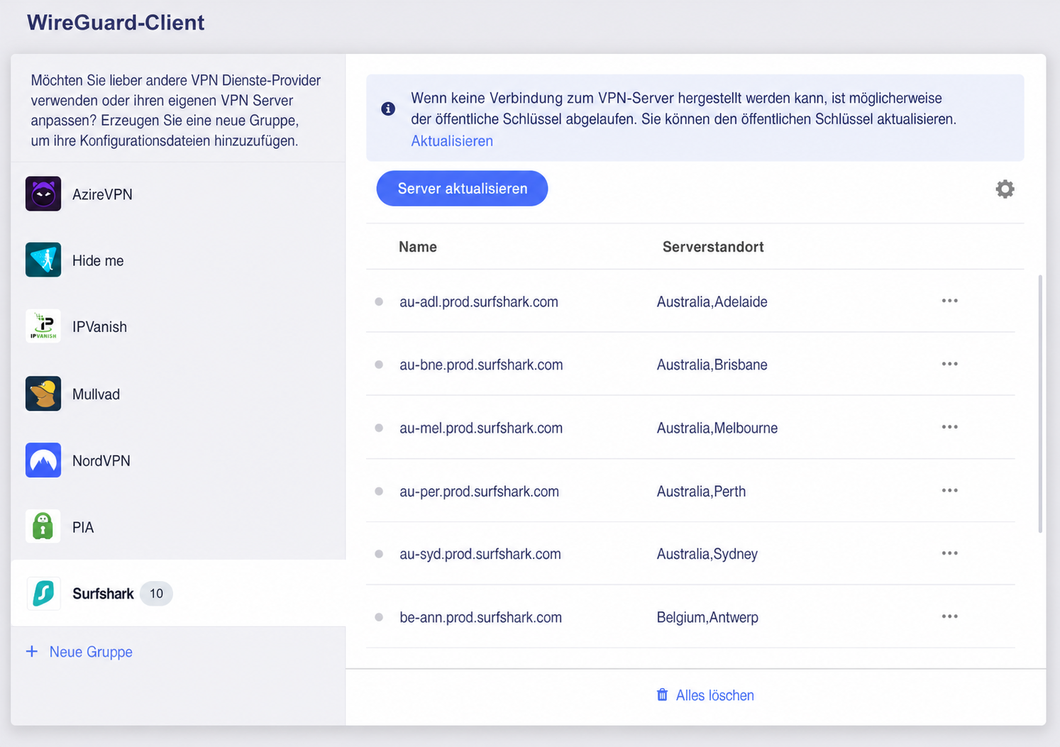1060x747 pixels.
Task: Click location Belgium,Antwerp
Action: (707, 617)
